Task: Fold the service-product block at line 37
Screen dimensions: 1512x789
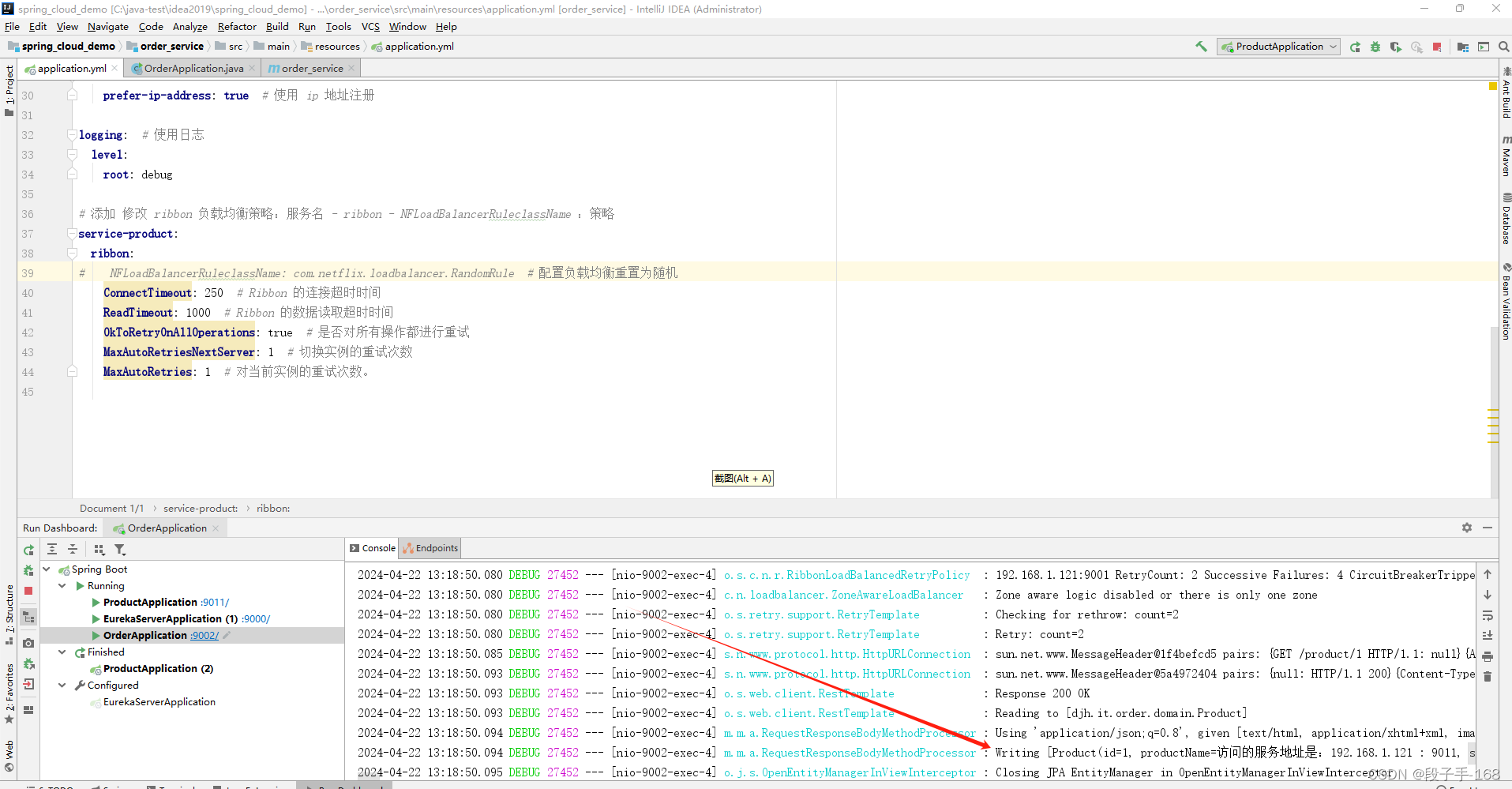Action: click(72, 234)
